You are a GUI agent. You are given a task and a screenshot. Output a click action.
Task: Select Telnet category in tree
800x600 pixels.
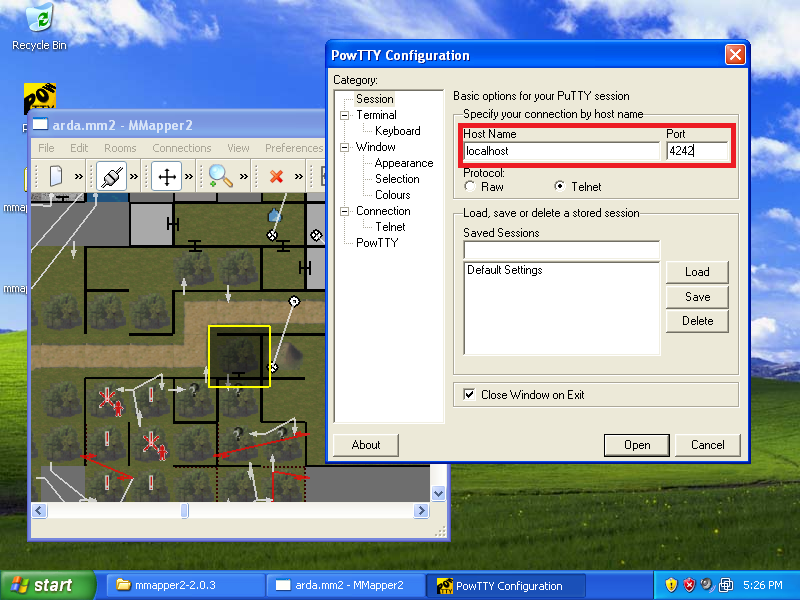[x=390, y=227]
